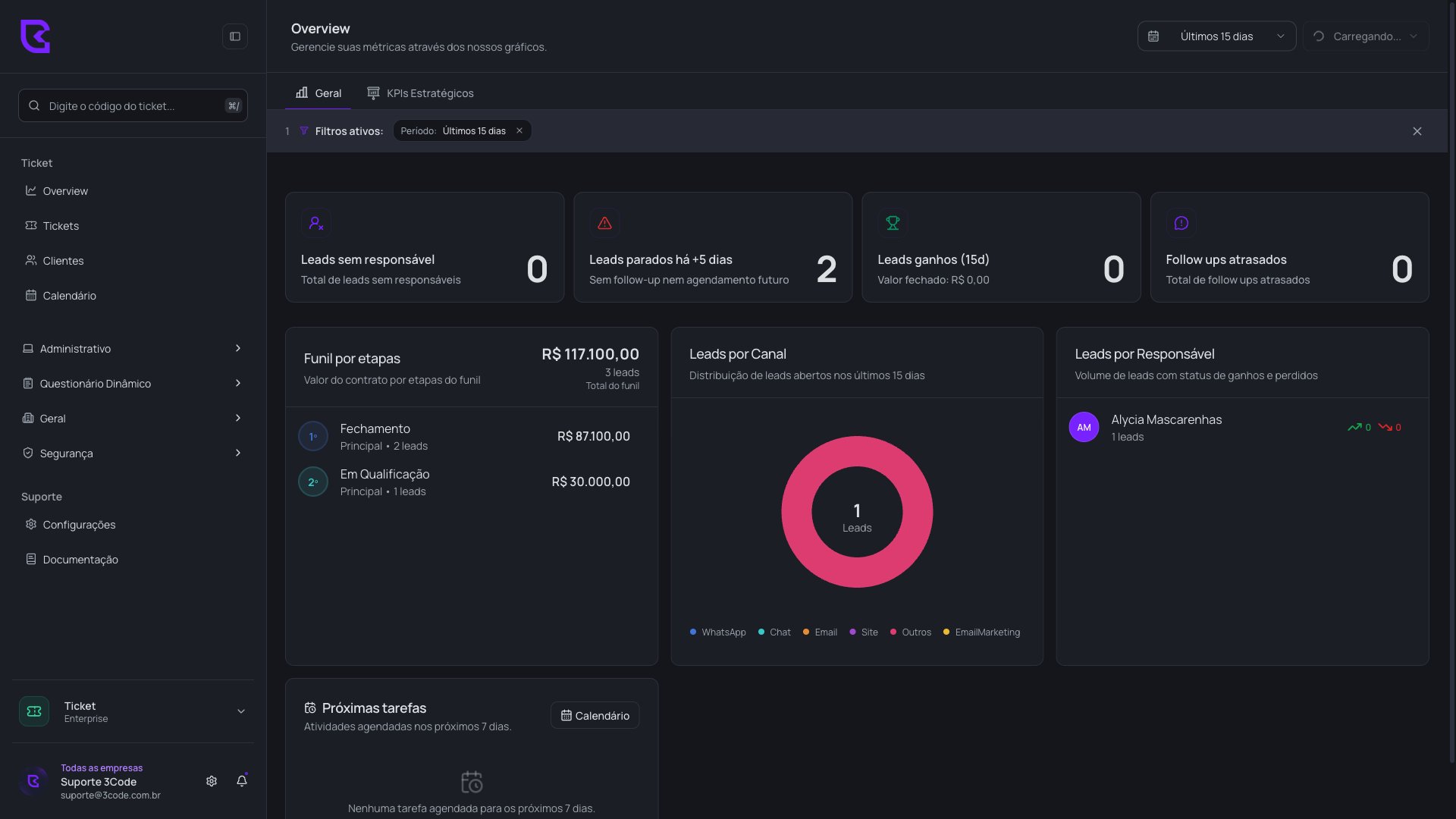Expand the Questionário Dinâmico menu
The height and width of the screenshot is (819, 1456).
coord(133,384)
